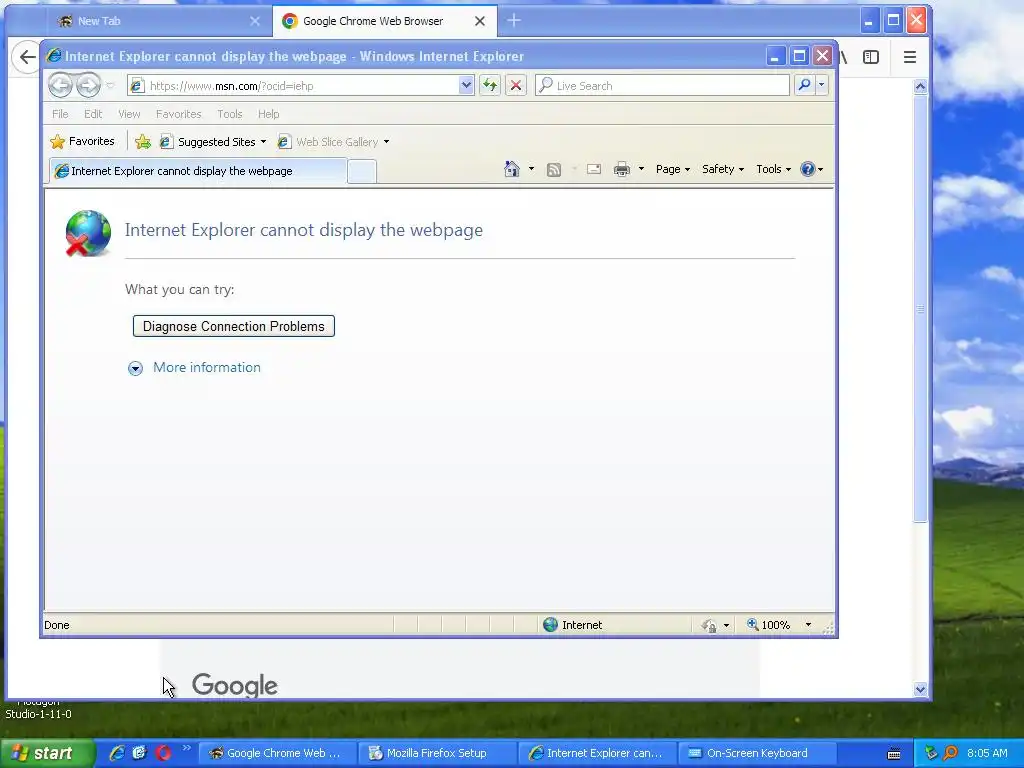
Task: Close the Google Chrome Web Browser tab
Action: [x=479, y=21]
